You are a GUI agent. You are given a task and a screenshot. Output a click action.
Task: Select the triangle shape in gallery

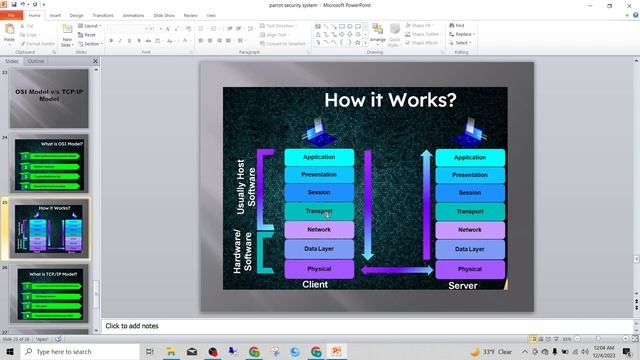pos(318,34)
